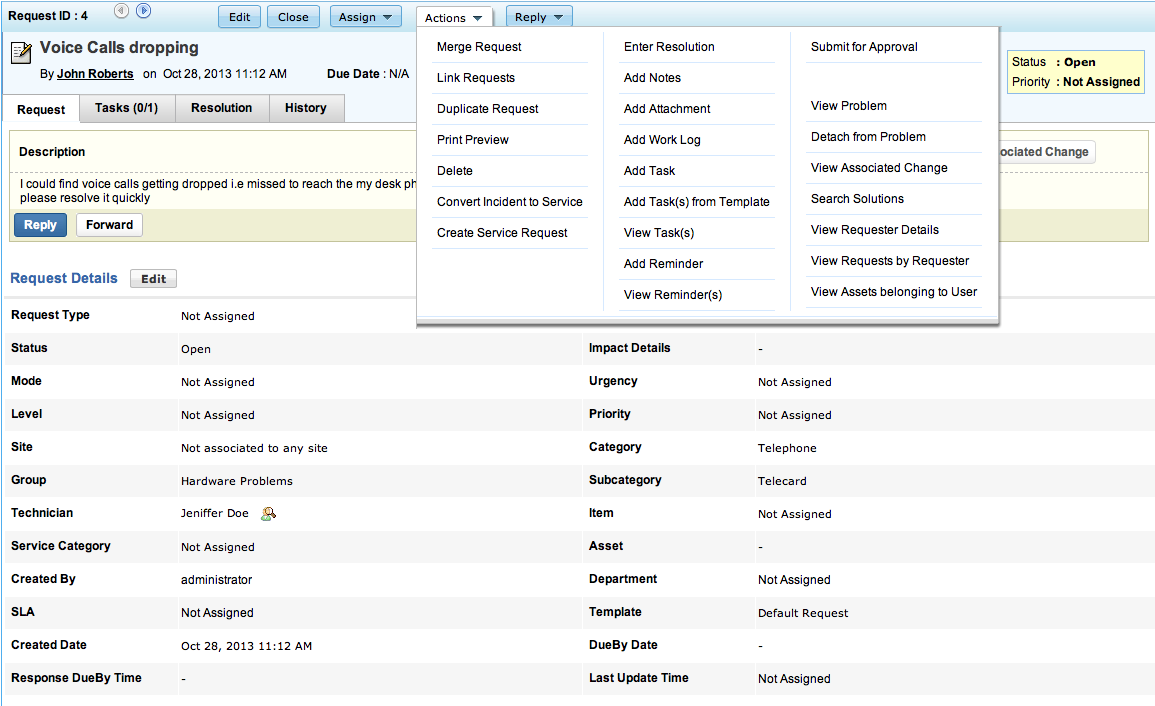This screenshot has height=706, width=1155.
Task: Choose Convert Incident to Service
Action: click(x=510, y=201)
